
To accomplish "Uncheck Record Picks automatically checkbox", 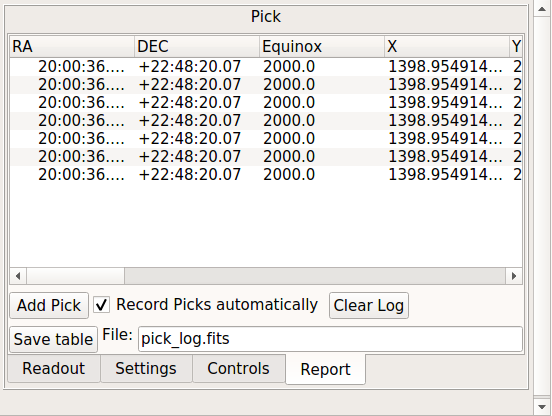I will pos(101,305).
